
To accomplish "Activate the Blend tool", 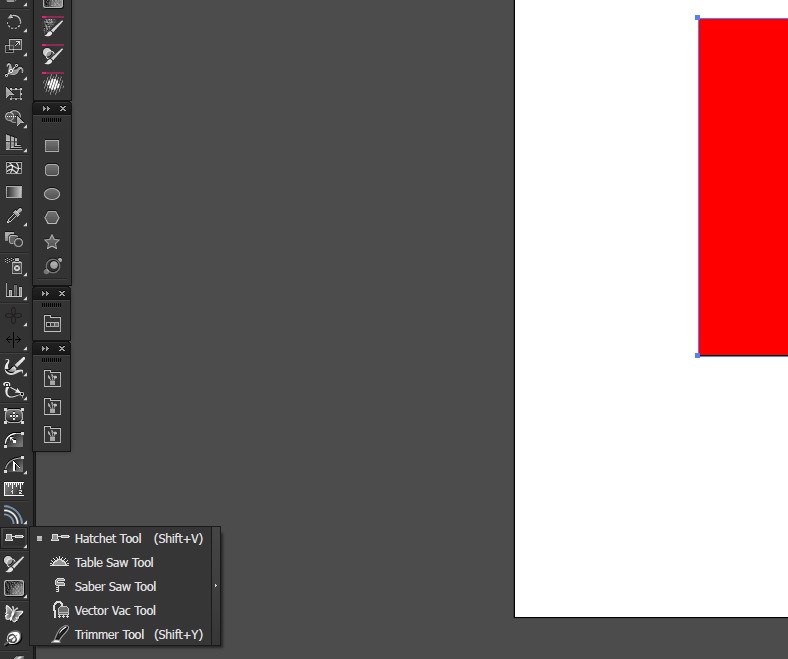I will tap(14, 240).
